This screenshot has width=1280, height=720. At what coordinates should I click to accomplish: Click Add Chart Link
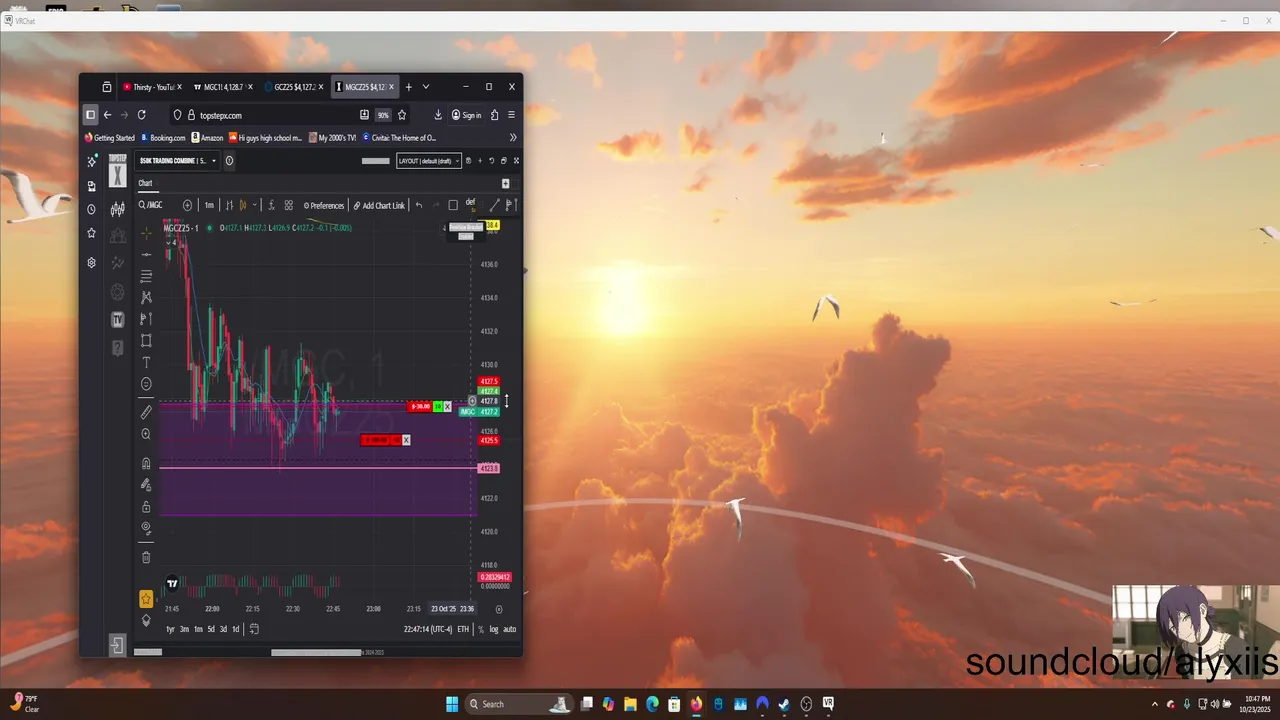(x=379, y=205)
